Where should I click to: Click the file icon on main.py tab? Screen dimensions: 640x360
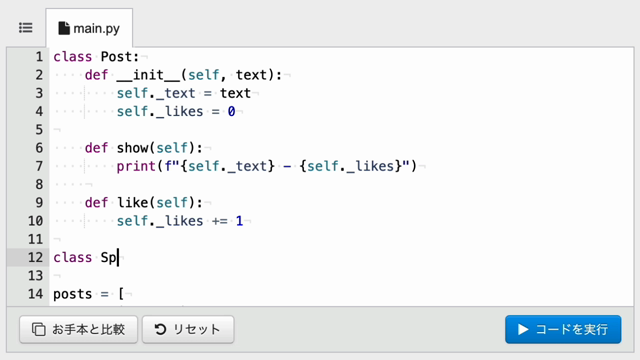tap(64, 28)
